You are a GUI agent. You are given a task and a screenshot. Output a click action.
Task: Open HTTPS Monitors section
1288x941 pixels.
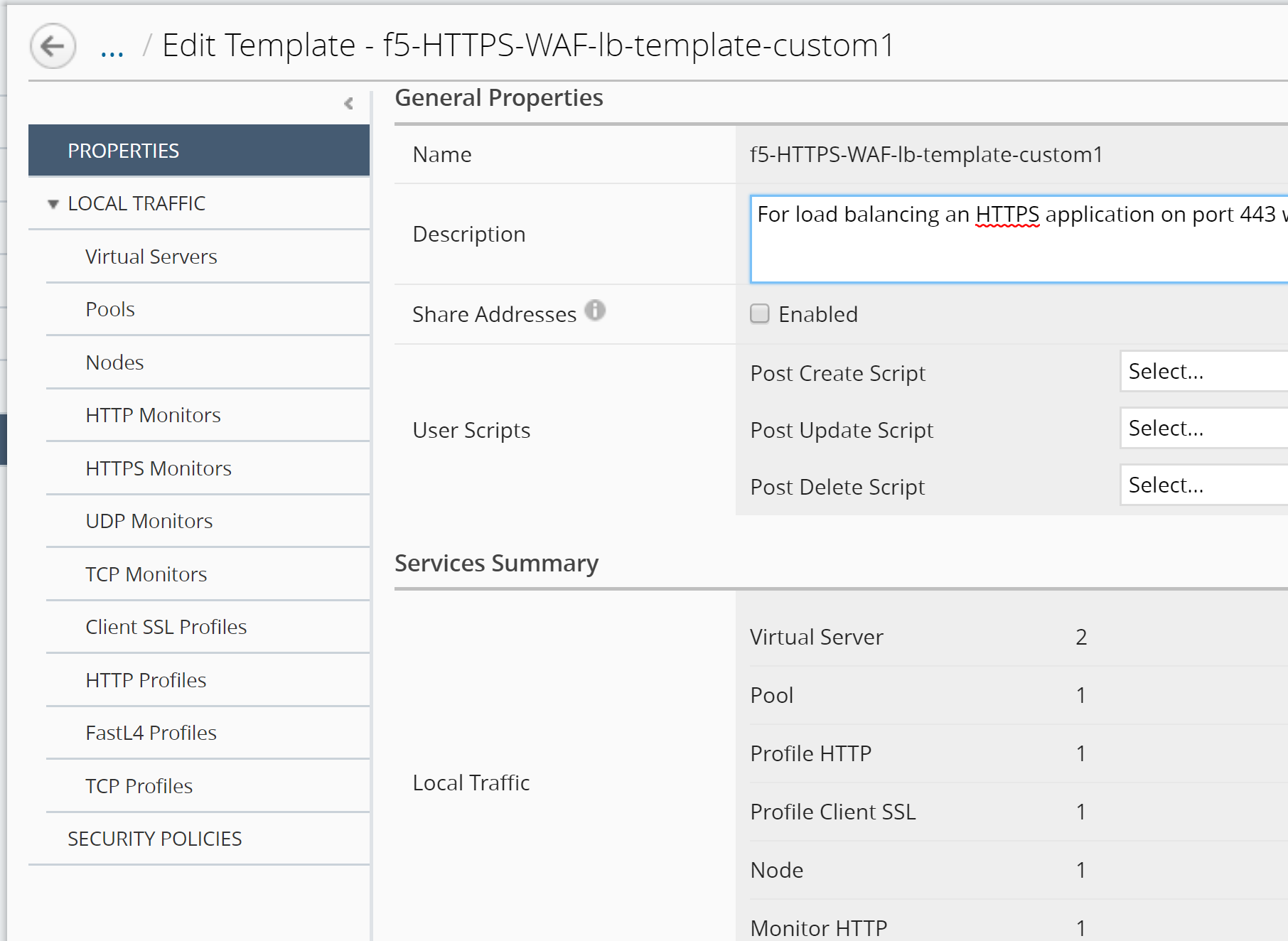click(208, 468)
